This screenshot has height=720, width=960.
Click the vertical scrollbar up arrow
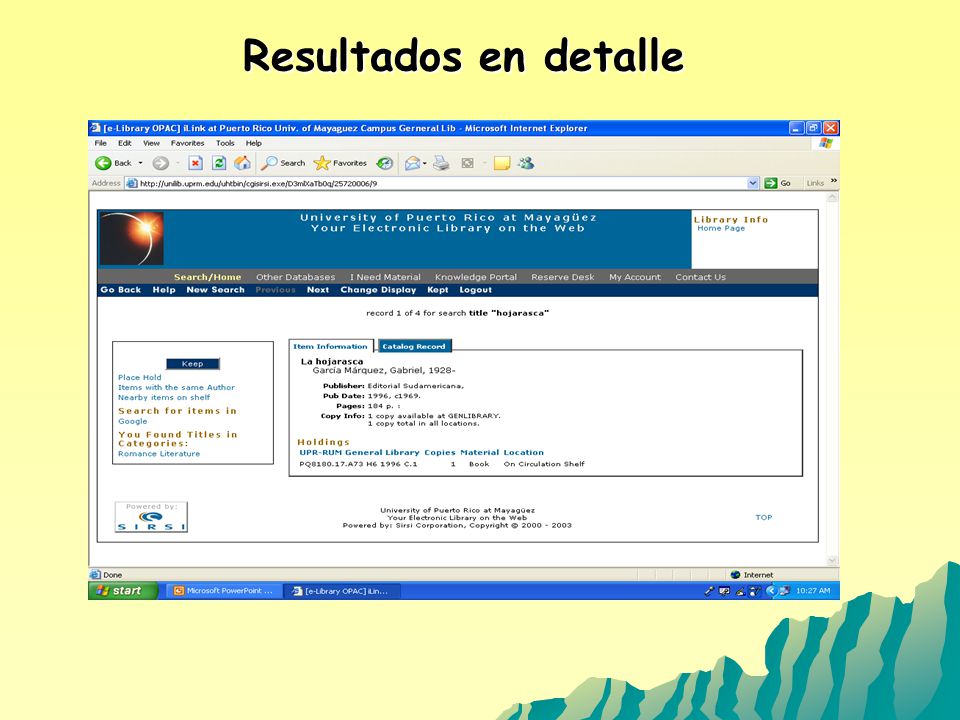click(x=831, y=197)
